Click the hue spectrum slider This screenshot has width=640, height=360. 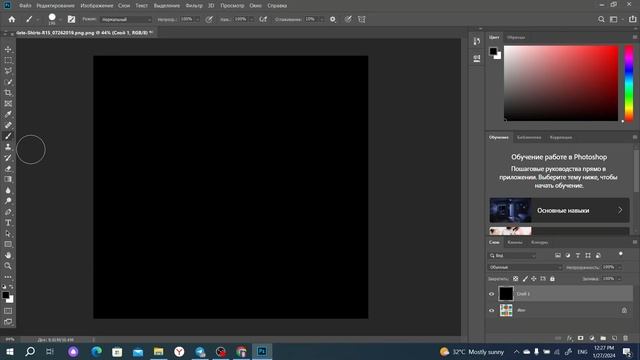pyautogui.click(x=629, y=83)
